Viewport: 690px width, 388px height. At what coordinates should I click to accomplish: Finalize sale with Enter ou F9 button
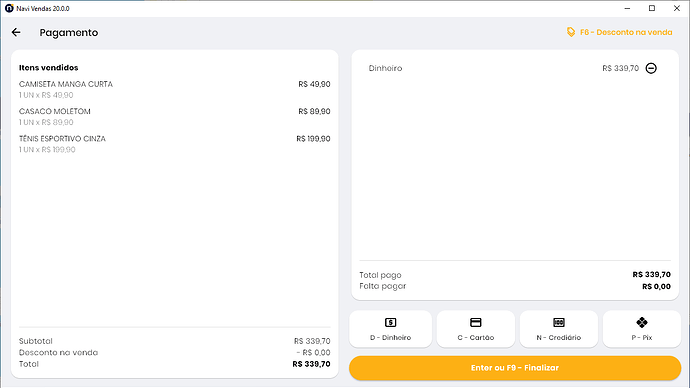pyautogui.click(x=515, y=368)
